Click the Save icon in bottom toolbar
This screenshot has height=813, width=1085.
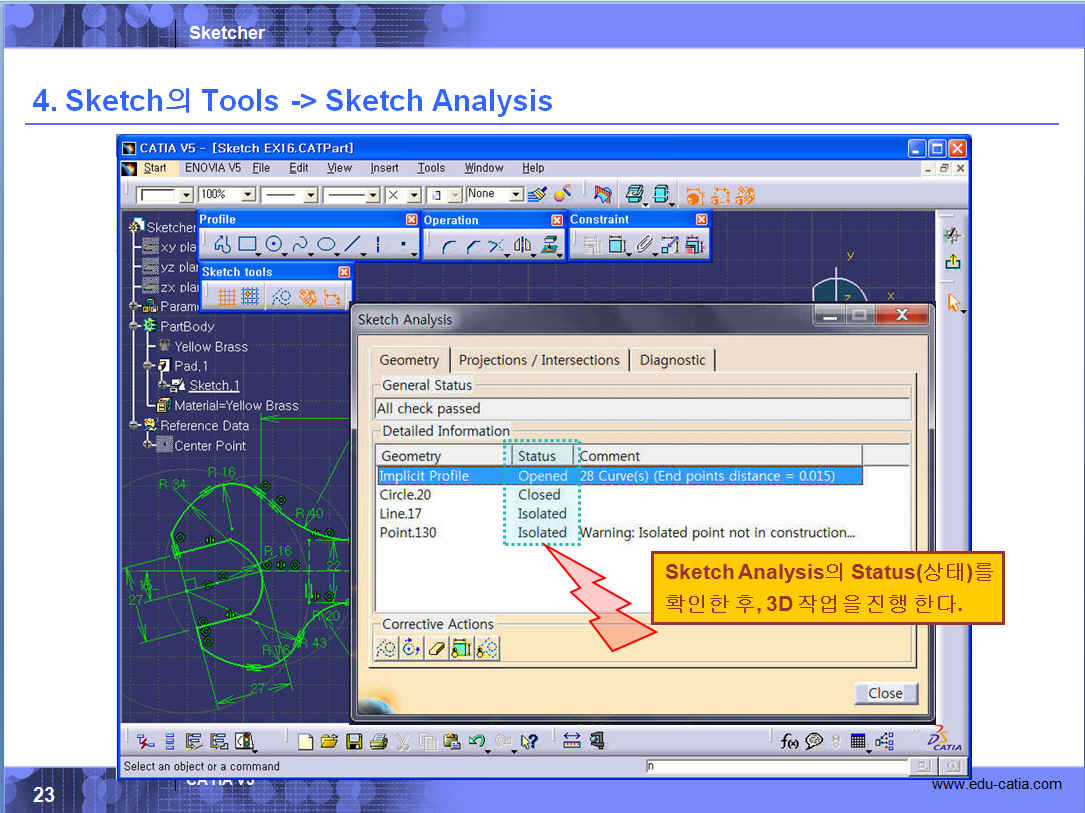pyautogui.click(x=354, y=741)
